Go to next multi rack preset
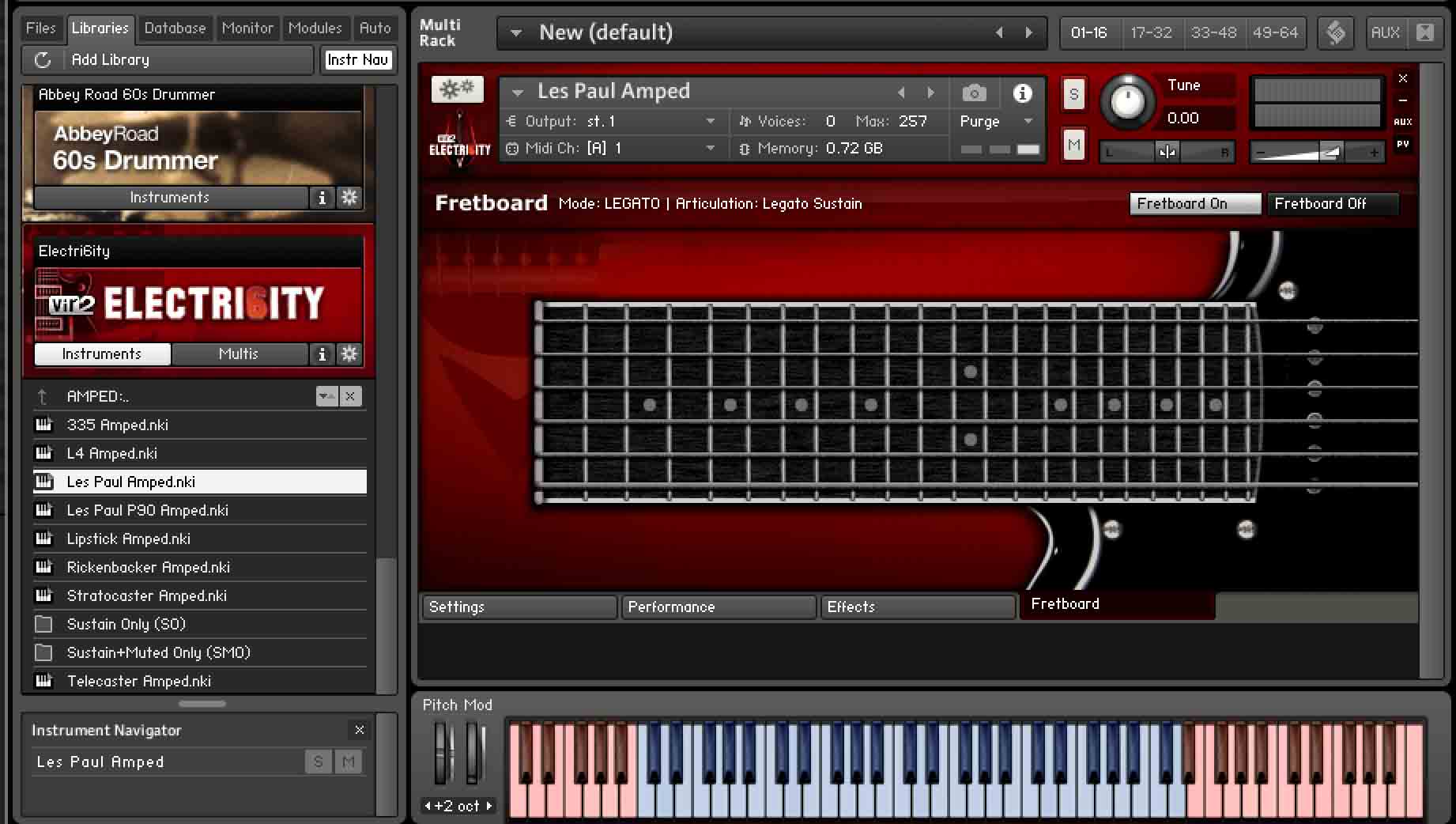 click(x=1028, y=32)
